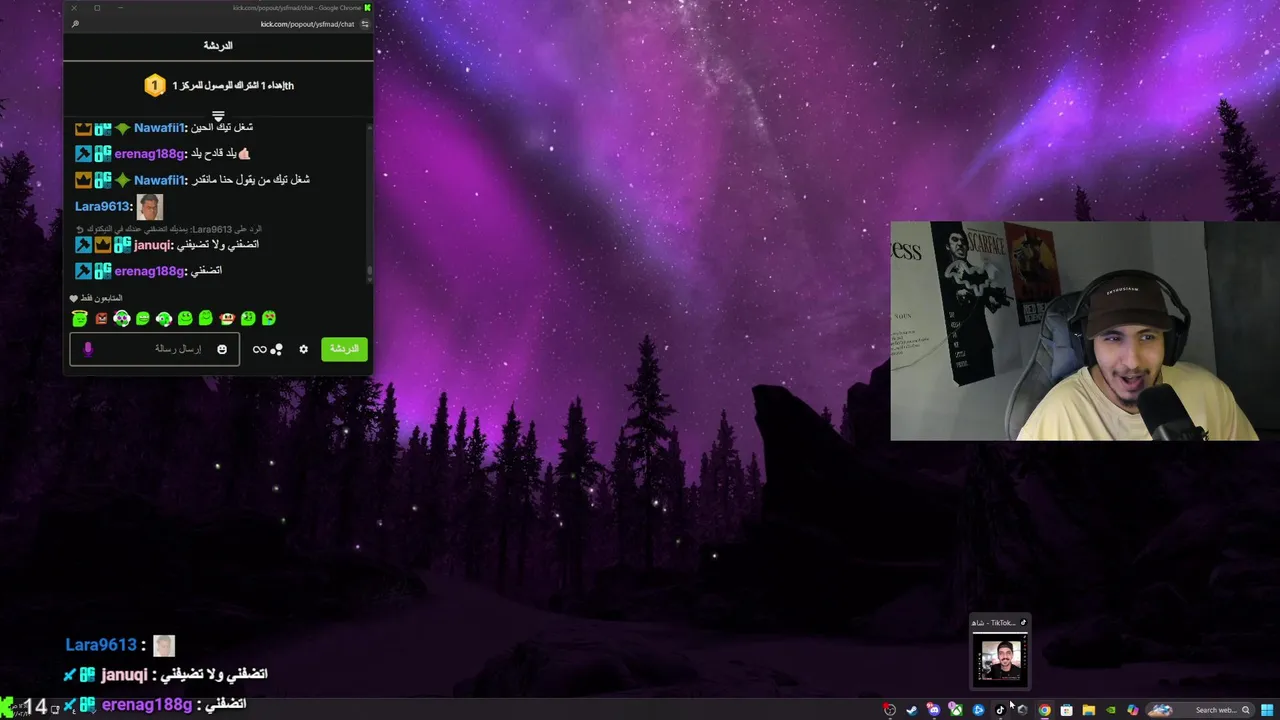
Task: Open File Explorer from taskbar
Action: tap(1088, 710)
